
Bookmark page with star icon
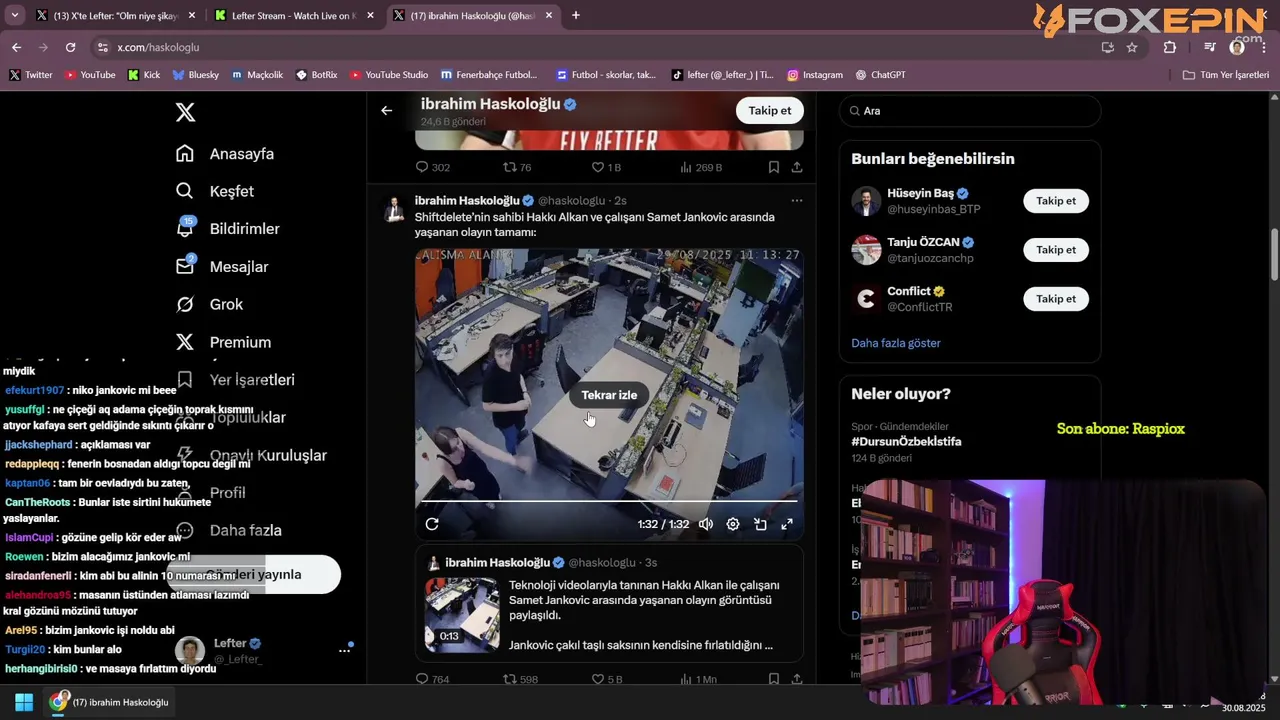[1132, 47]
